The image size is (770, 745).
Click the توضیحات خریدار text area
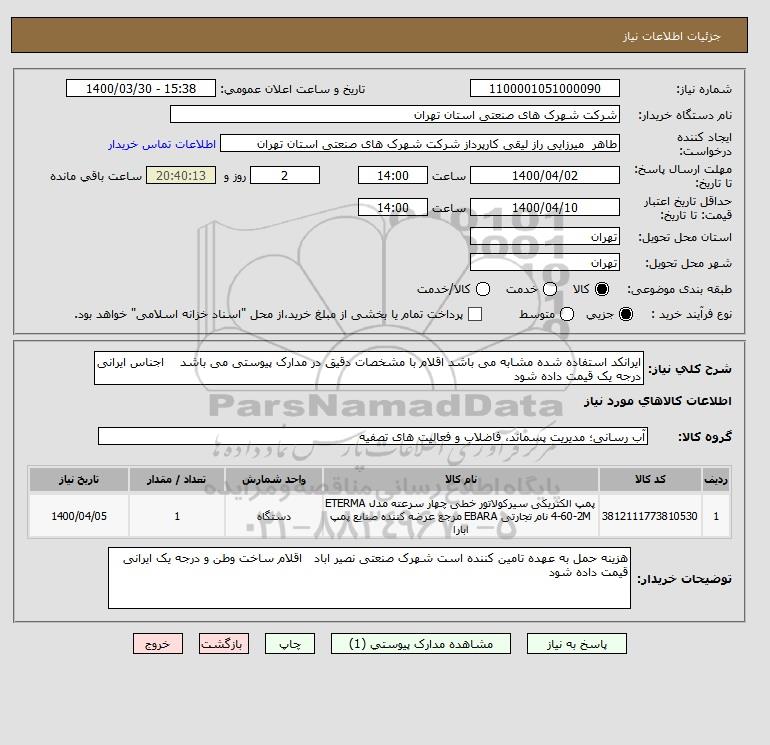tap(369, 578)
